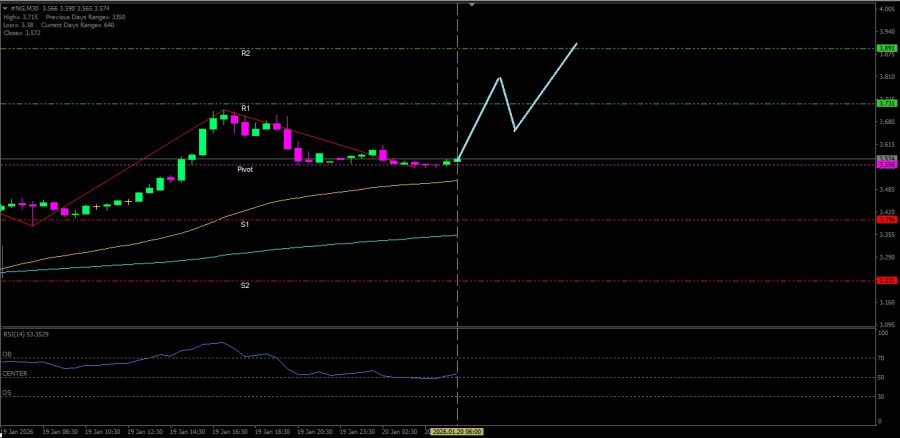Click the RSI scale value 30
Image resolution: width=900 pixels, height=438 pixels.
pyautogui.click(x=882, y=396)
